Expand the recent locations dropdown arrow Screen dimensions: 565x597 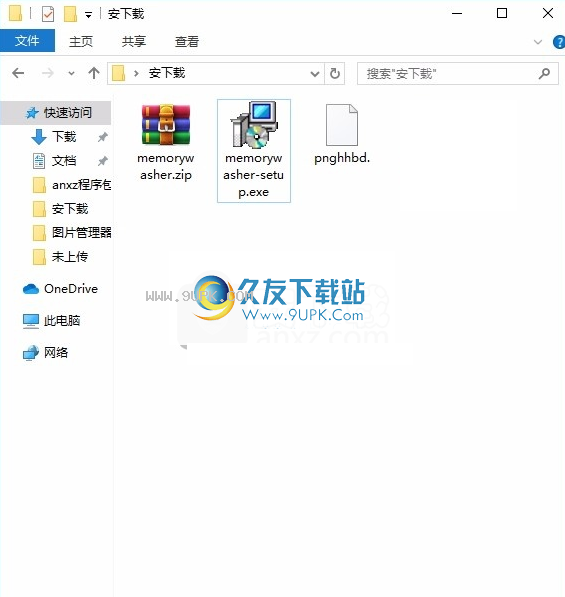(x=71, y=73)
